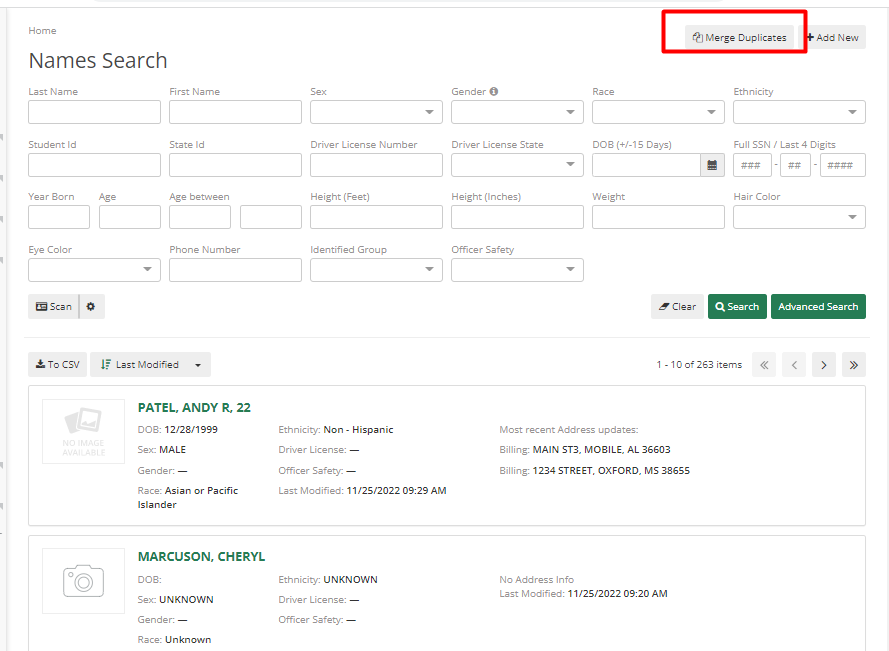Click the Merge Duplicates button
Viewport: 889px width, 651px height.
[739, 37]
